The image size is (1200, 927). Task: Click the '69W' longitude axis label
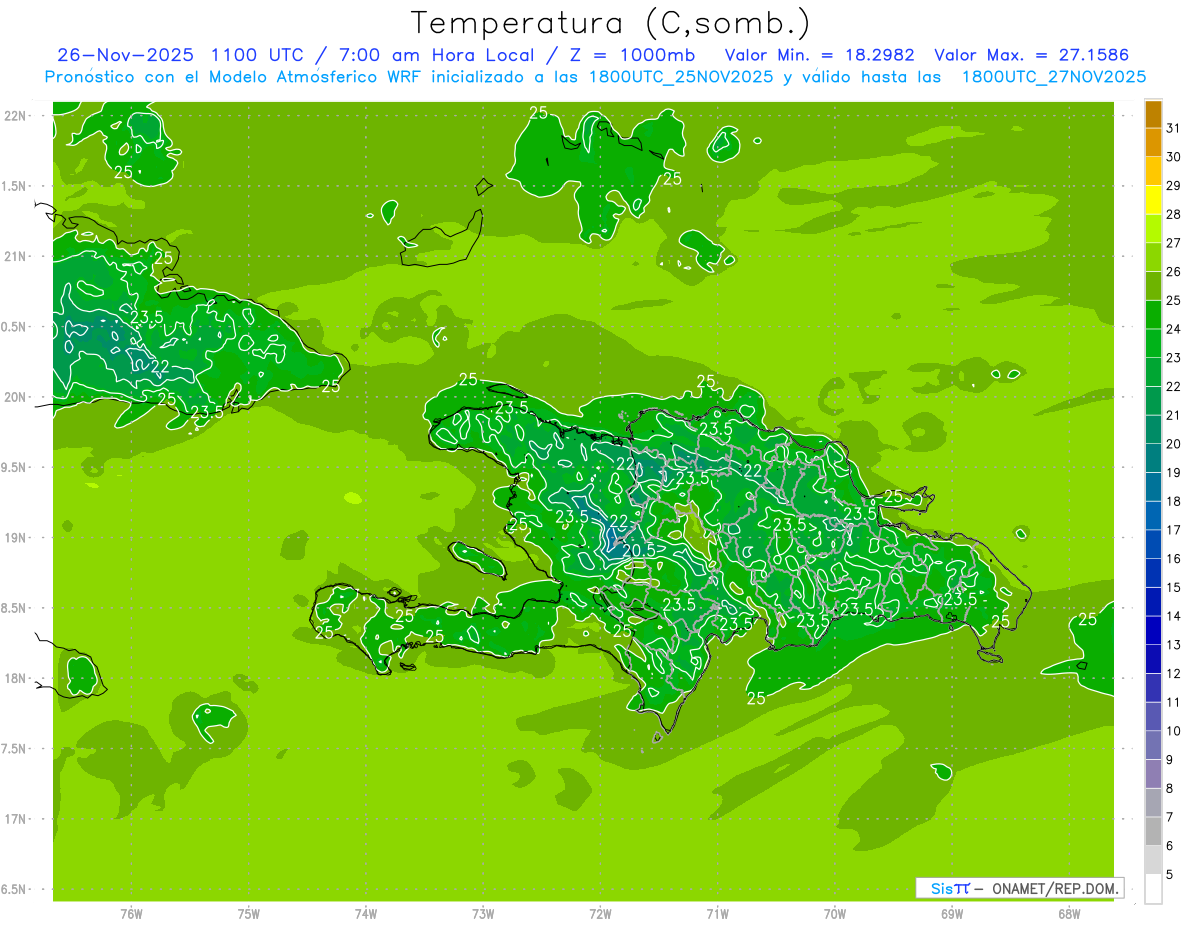click(952, 914)
